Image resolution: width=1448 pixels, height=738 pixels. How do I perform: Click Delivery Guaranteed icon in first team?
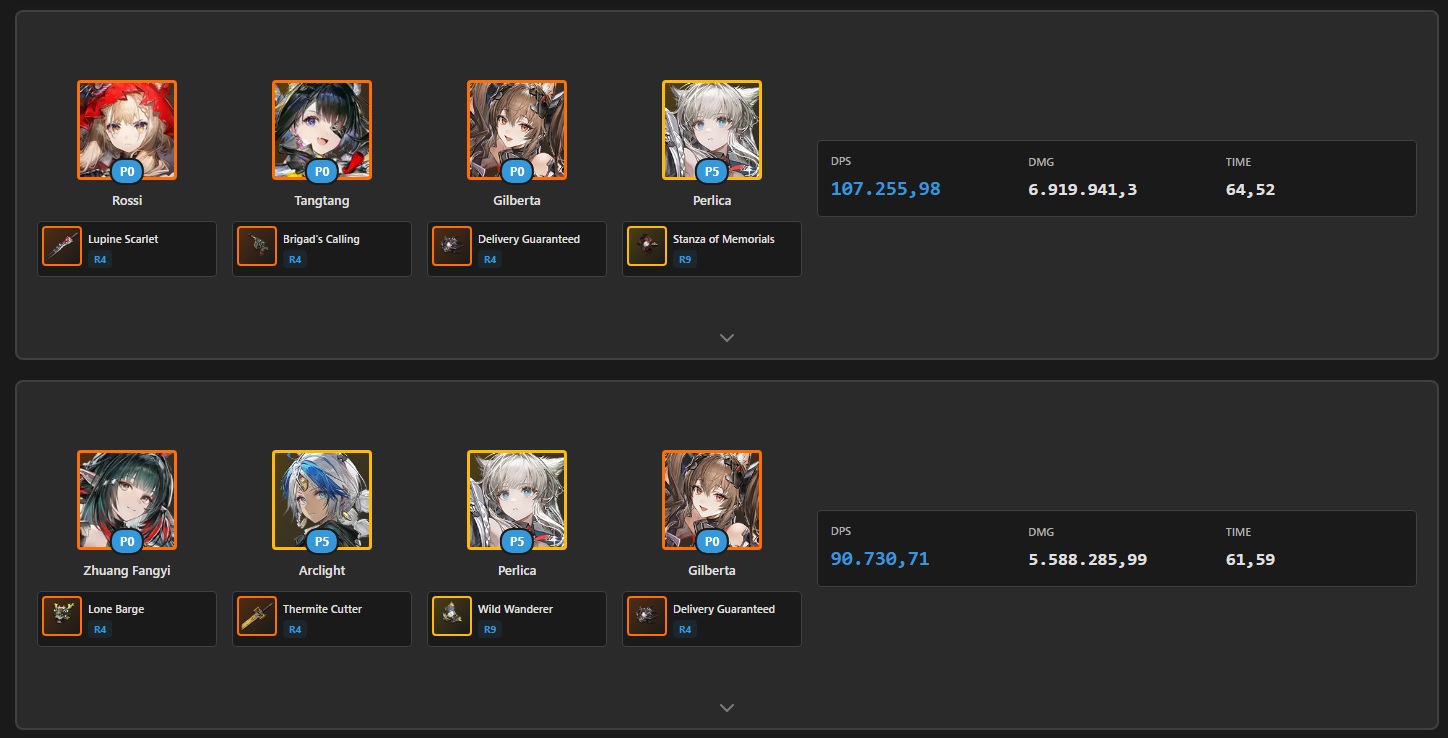(452, 247)
